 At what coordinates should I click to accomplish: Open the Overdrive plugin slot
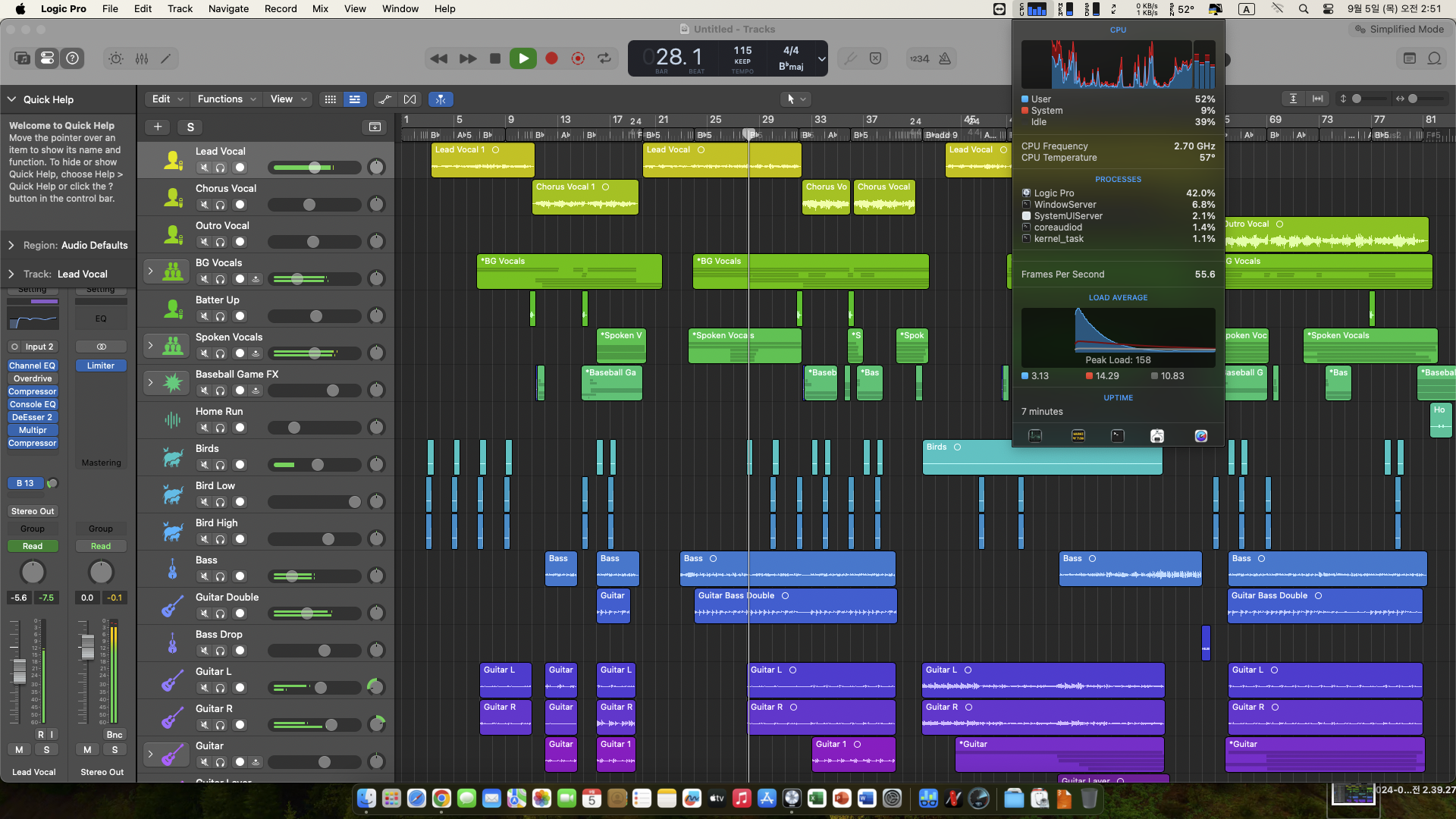[x=32, y=378]
